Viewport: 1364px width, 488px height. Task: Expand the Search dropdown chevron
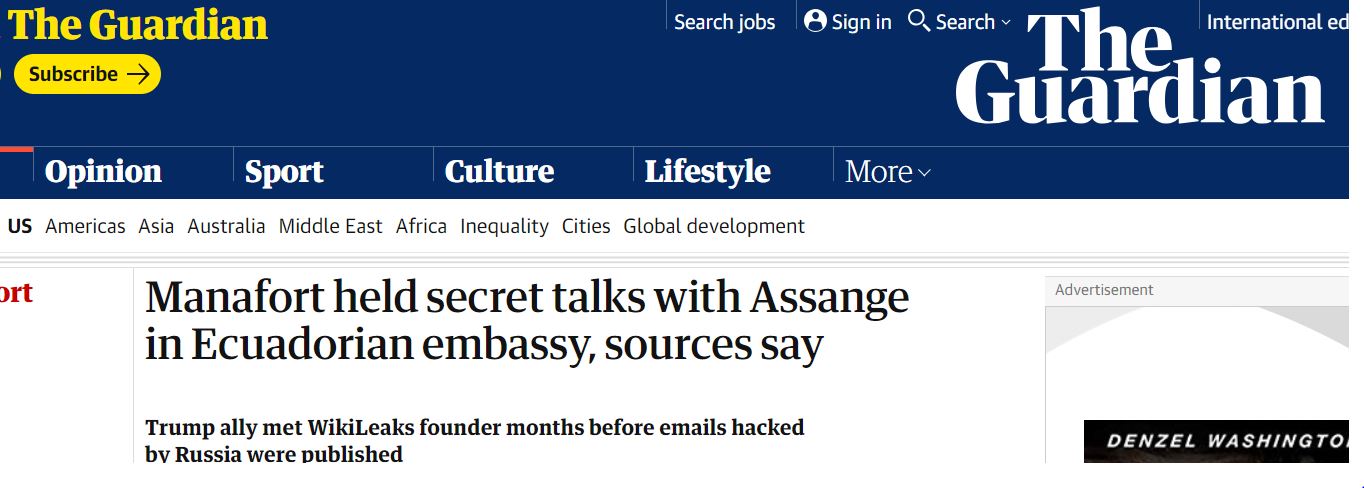pos(1006,22)
